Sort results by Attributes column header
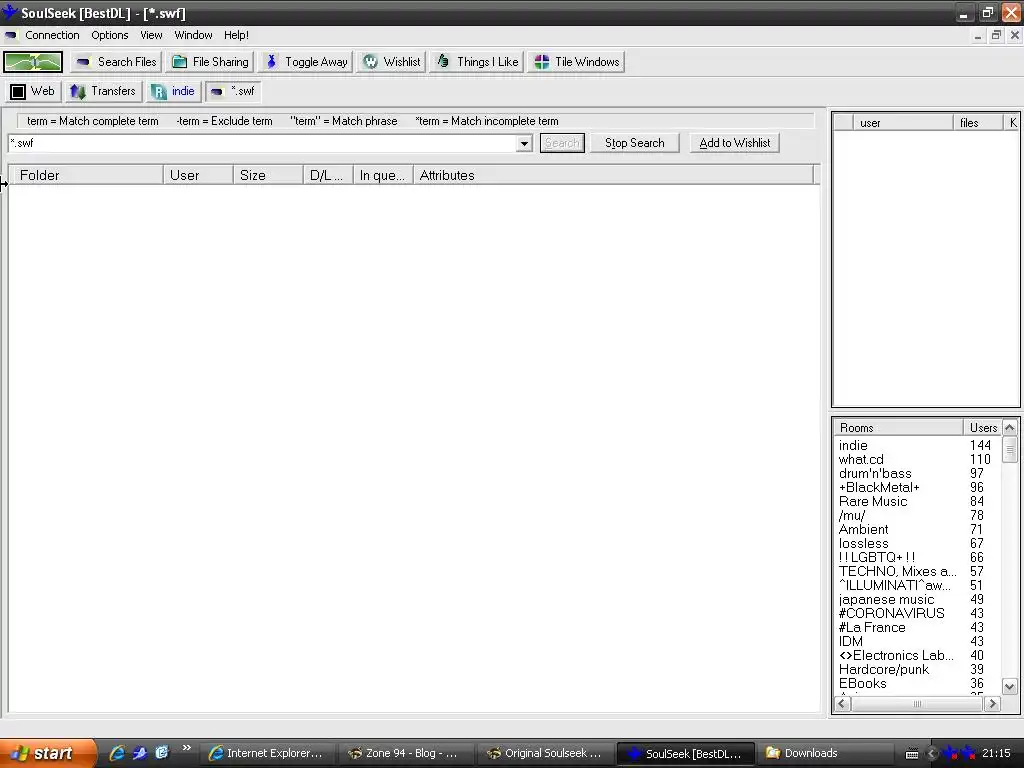 (x=613, y=175)
